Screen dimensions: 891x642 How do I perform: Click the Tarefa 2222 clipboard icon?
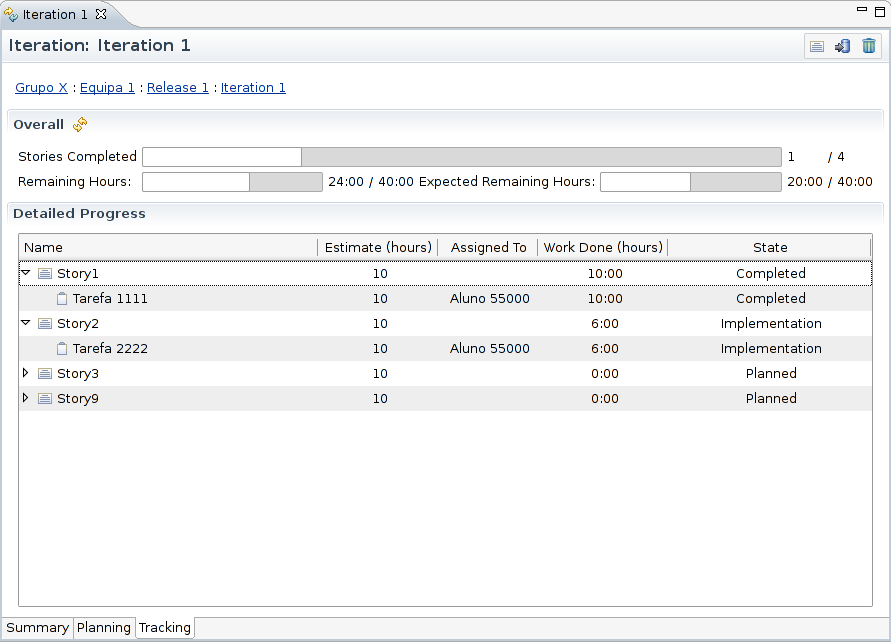coord(62,349)
